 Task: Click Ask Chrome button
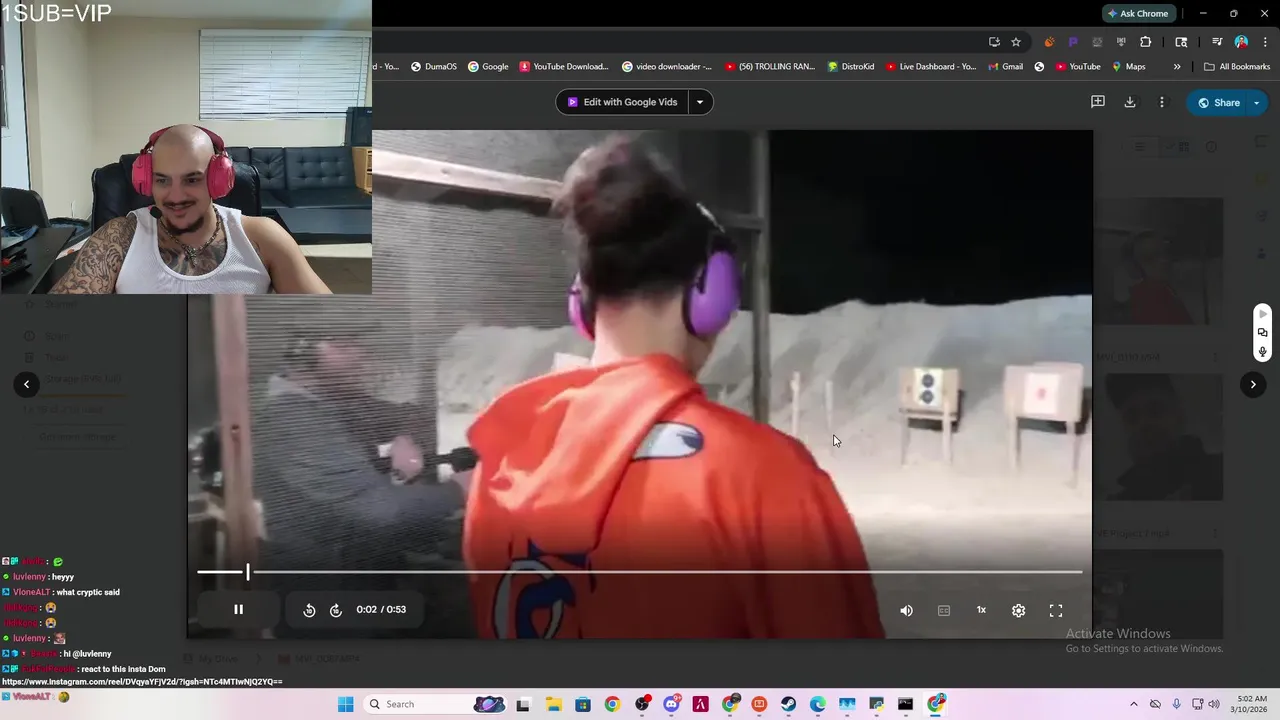pyautogui.click(x=1137, y=13)
